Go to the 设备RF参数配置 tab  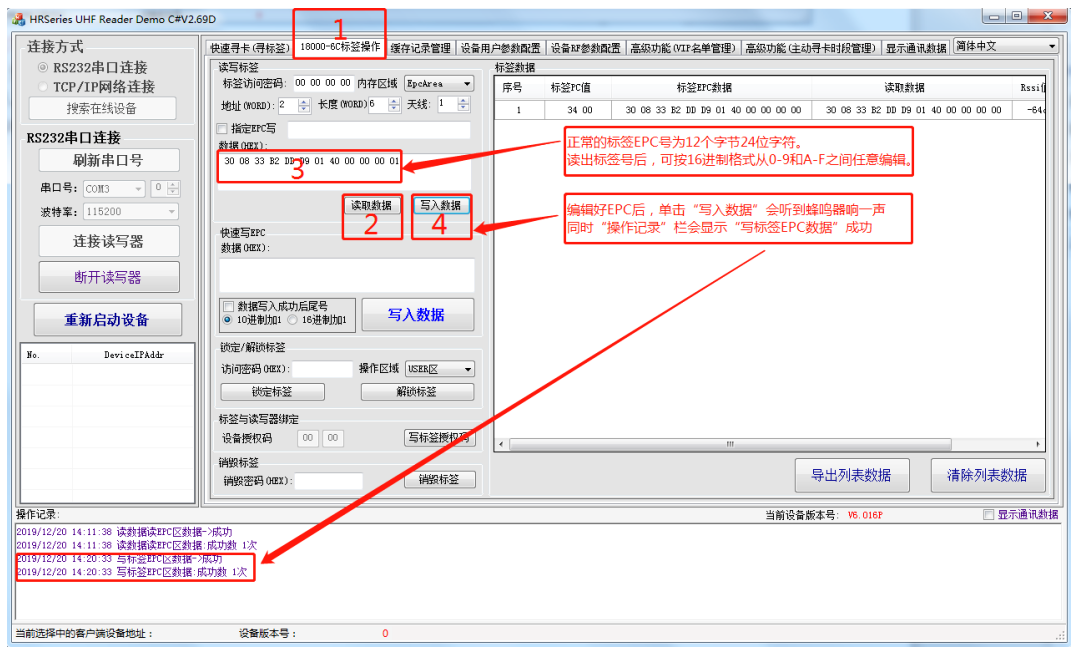585,48
